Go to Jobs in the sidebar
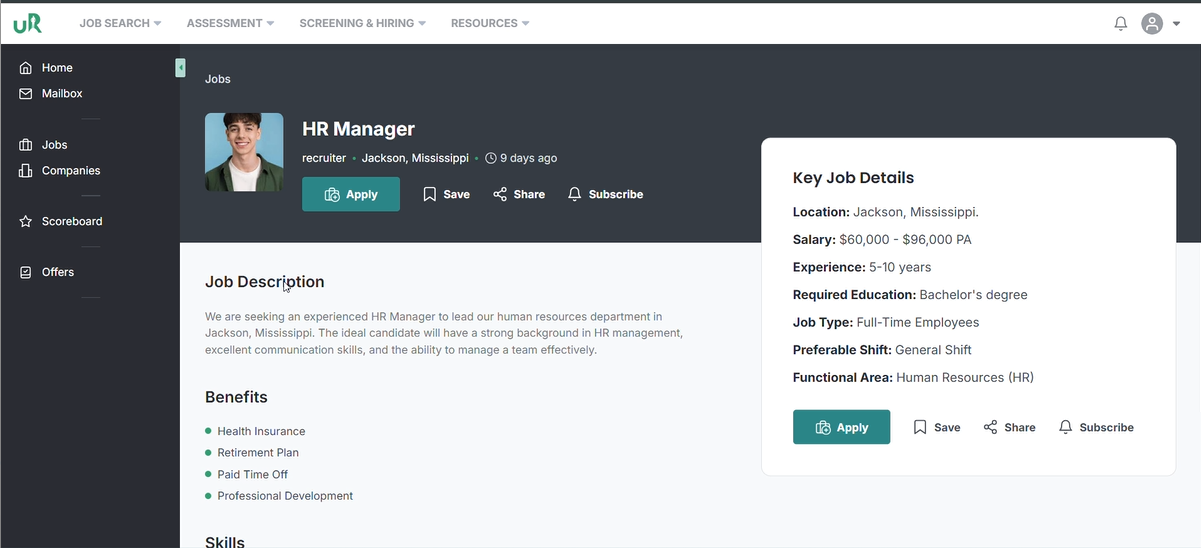The width and height of the screenshot is (1201, 548). point(54,145)
